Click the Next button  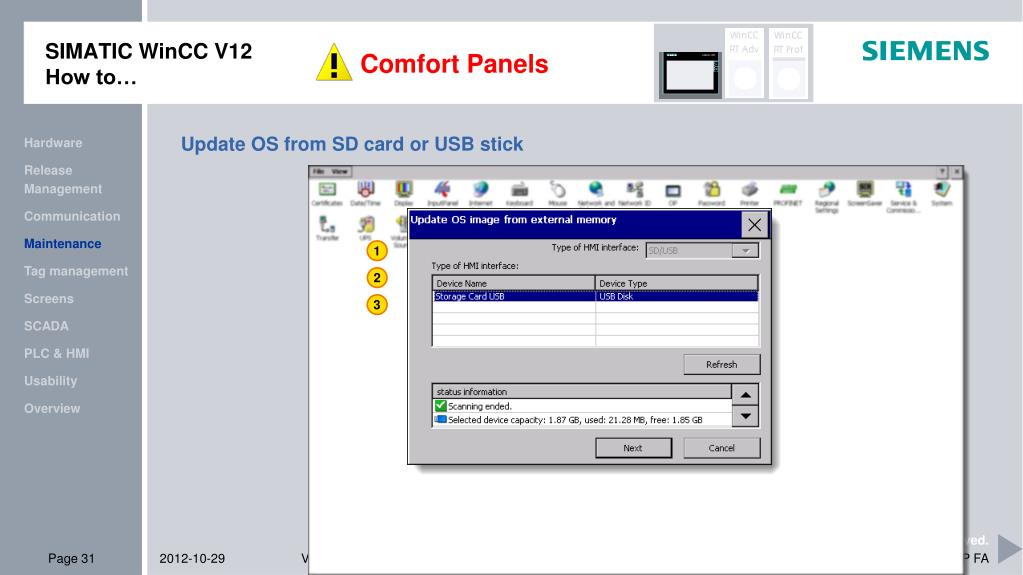[x=633, y=448]
